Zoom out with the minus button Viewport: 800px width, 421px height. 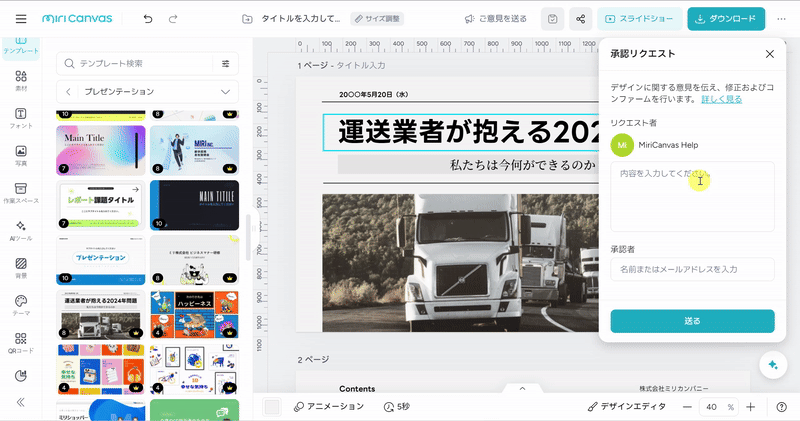687,407
